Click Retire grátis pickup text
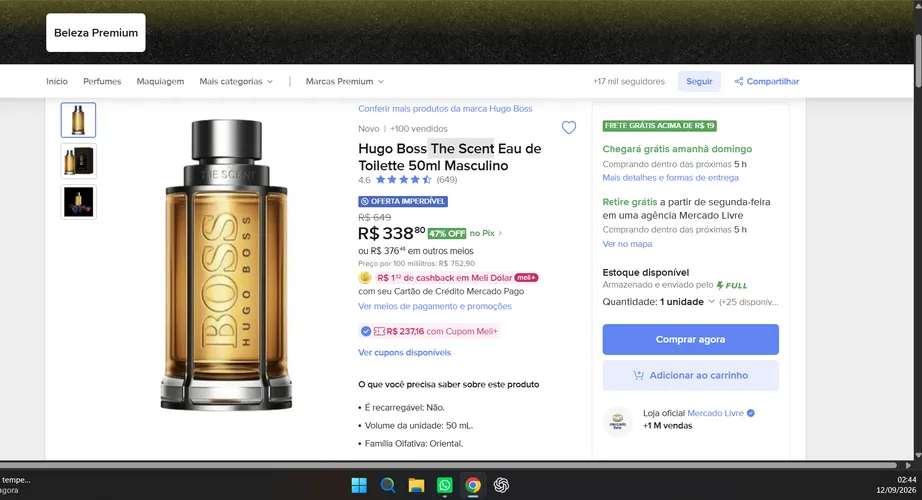 (630, 202)
